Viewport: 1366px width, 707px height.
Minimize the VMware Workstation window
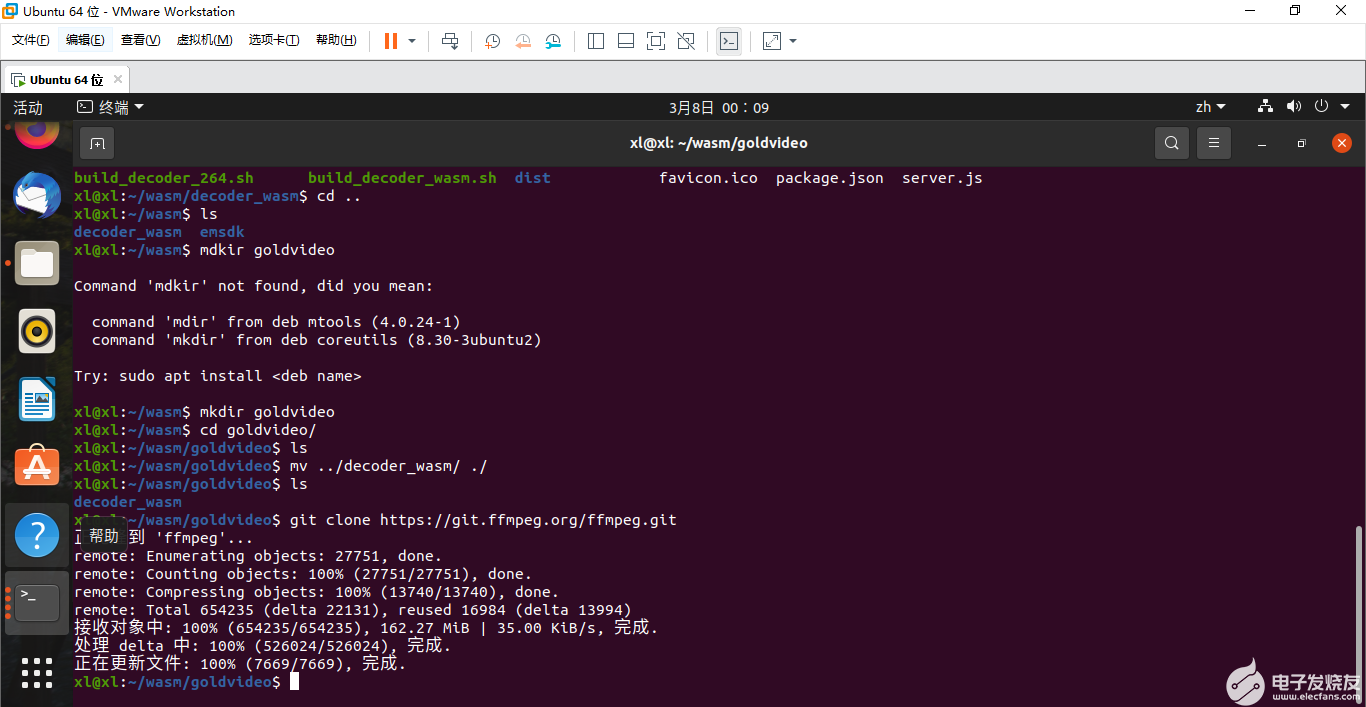(1249, 11)
